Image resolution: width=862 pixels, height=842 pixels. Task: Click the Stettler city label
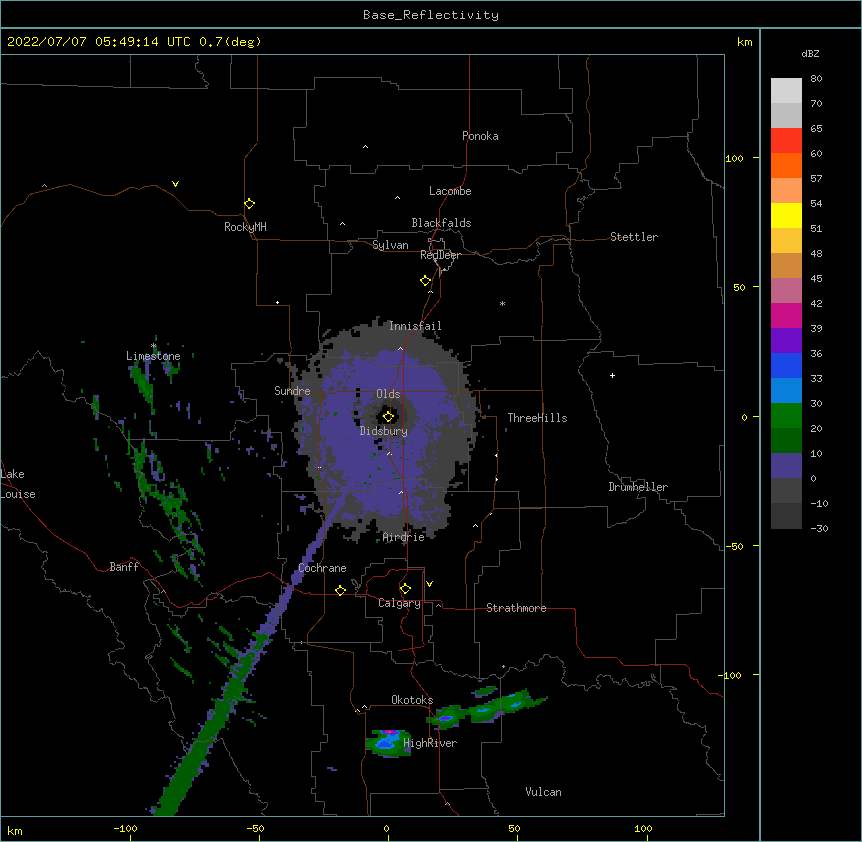[634, 237]
